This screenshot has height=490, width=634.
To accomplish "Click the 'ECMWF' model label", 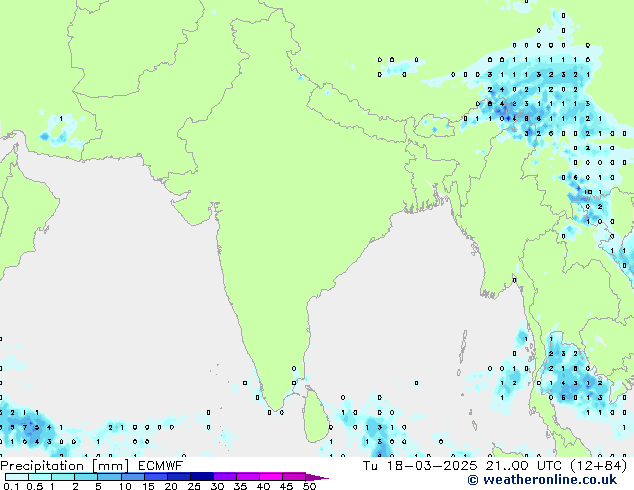I will [161, 466].
